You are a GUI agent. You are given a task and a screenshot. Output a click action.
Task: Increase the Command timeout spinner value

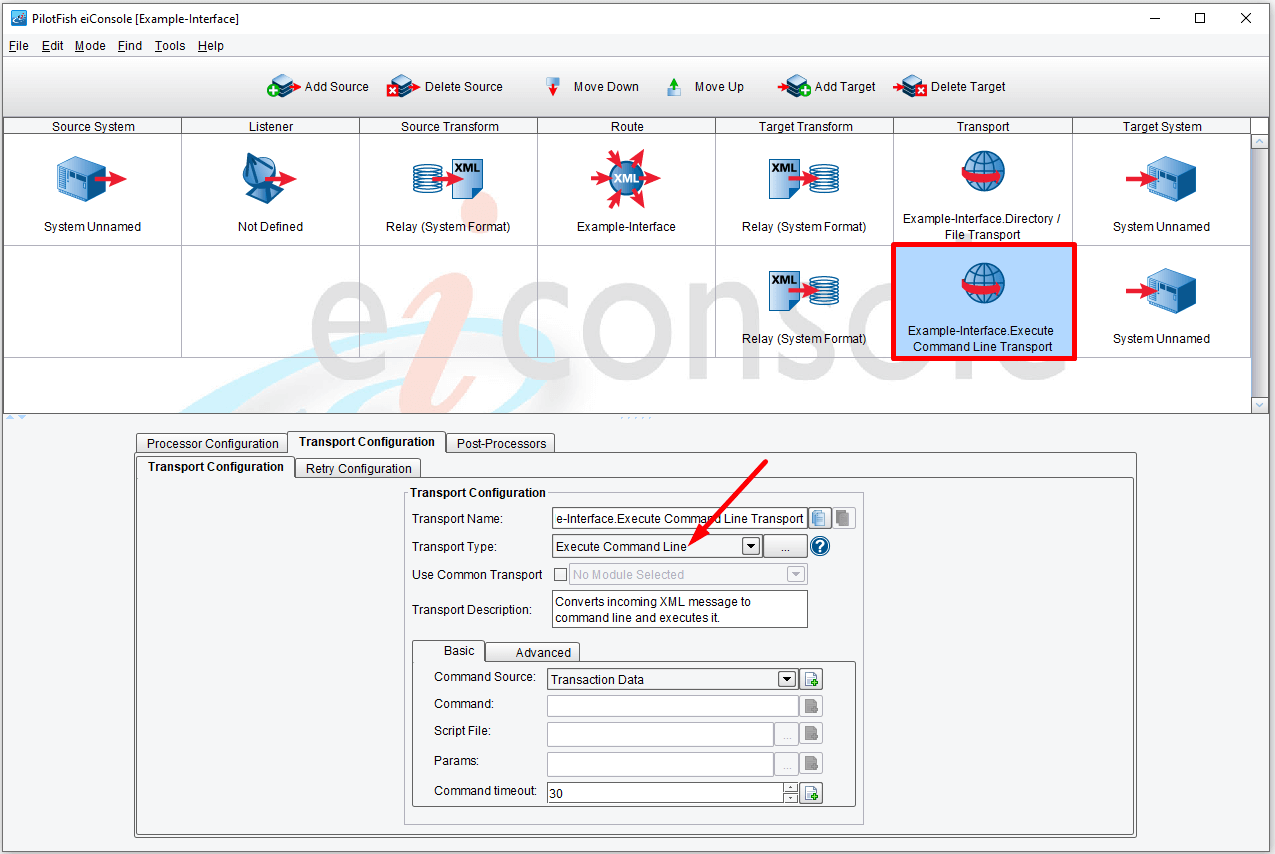pyautogui.click(x=790, y=788)
